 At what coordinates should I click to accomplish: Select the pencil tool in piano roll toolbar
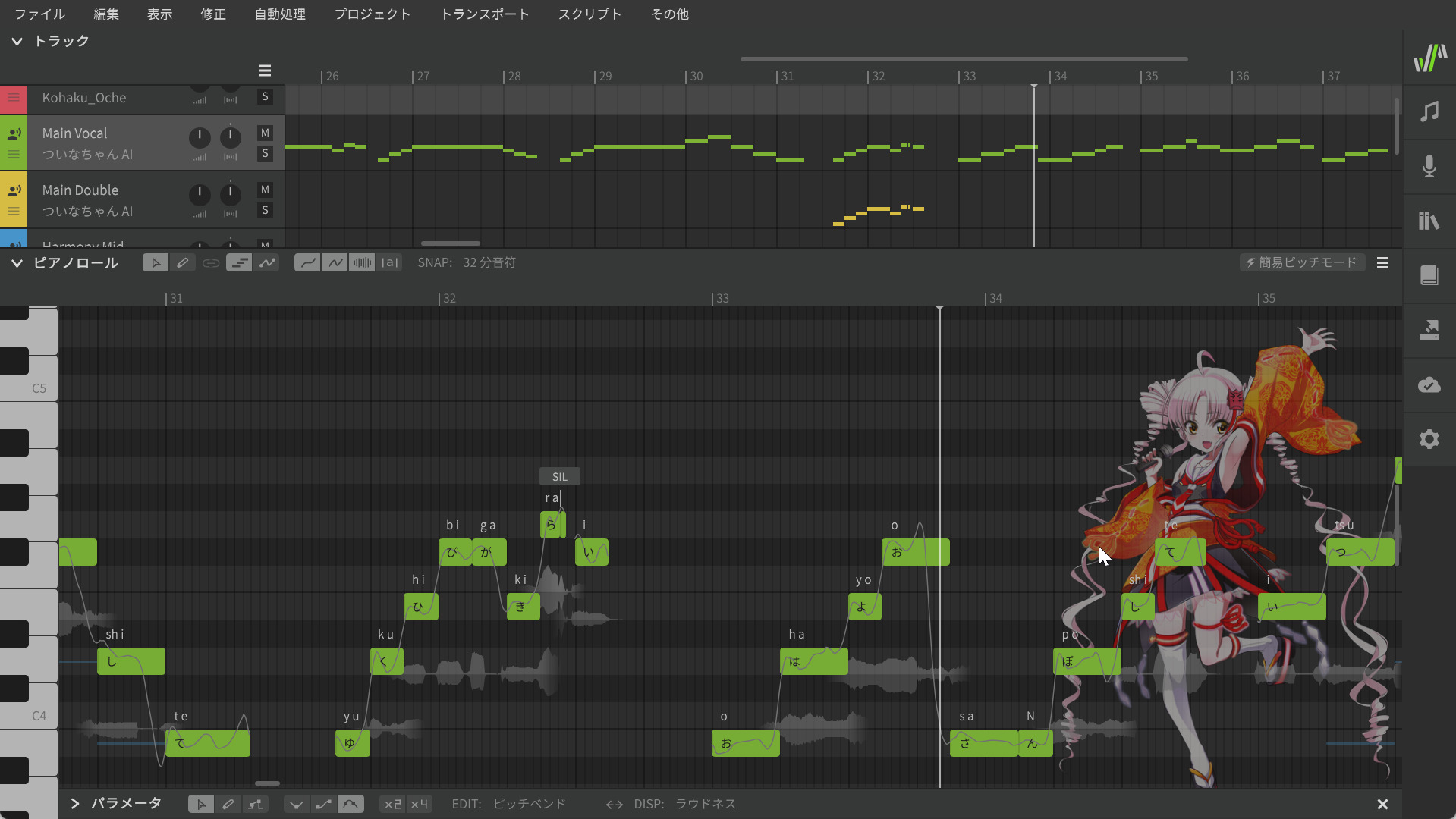pyautogui.click(x=183, y=263)
